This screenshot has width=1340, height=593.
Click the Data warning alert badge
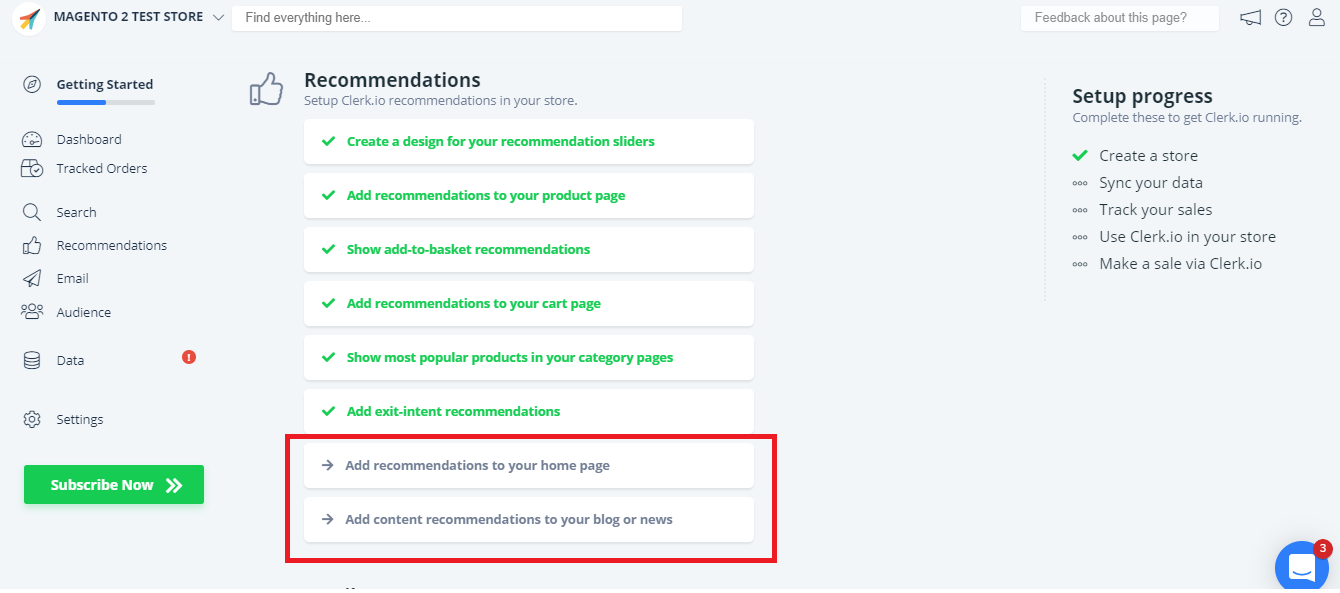(189, 357)
